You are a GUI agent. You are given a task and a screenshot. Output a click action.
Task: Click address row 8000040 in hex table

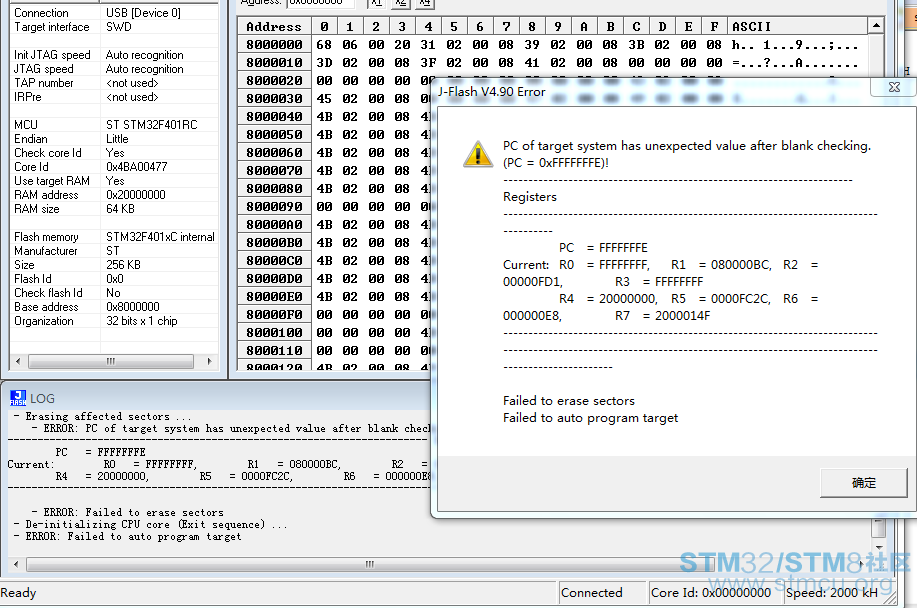click(274, 116)
